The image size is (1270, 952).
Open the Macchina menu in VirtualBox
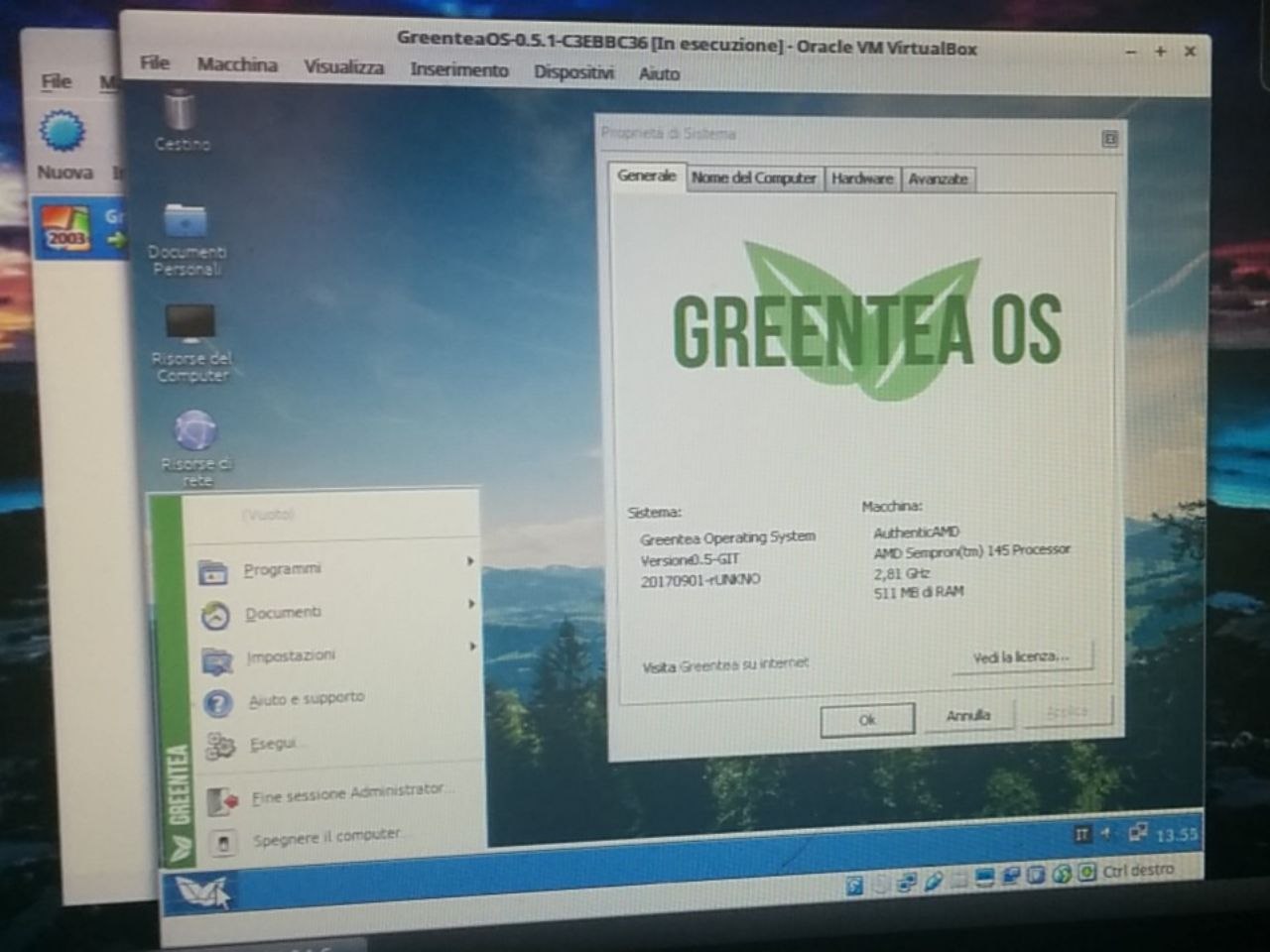point(237,64)
